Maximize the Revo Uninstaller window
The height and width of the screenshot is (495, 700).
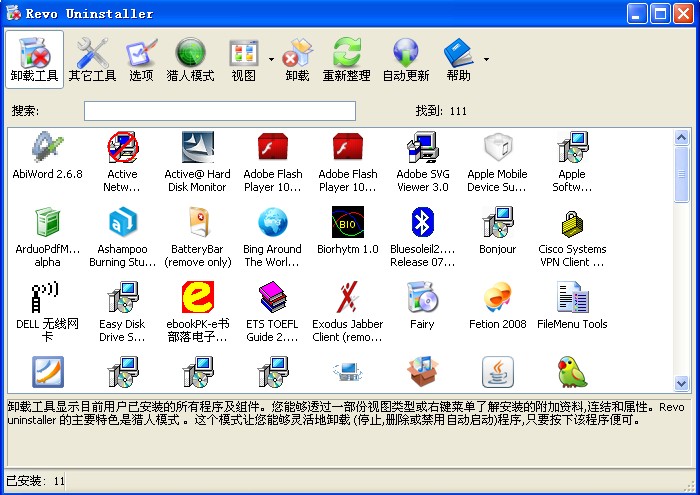coord(660,13)
